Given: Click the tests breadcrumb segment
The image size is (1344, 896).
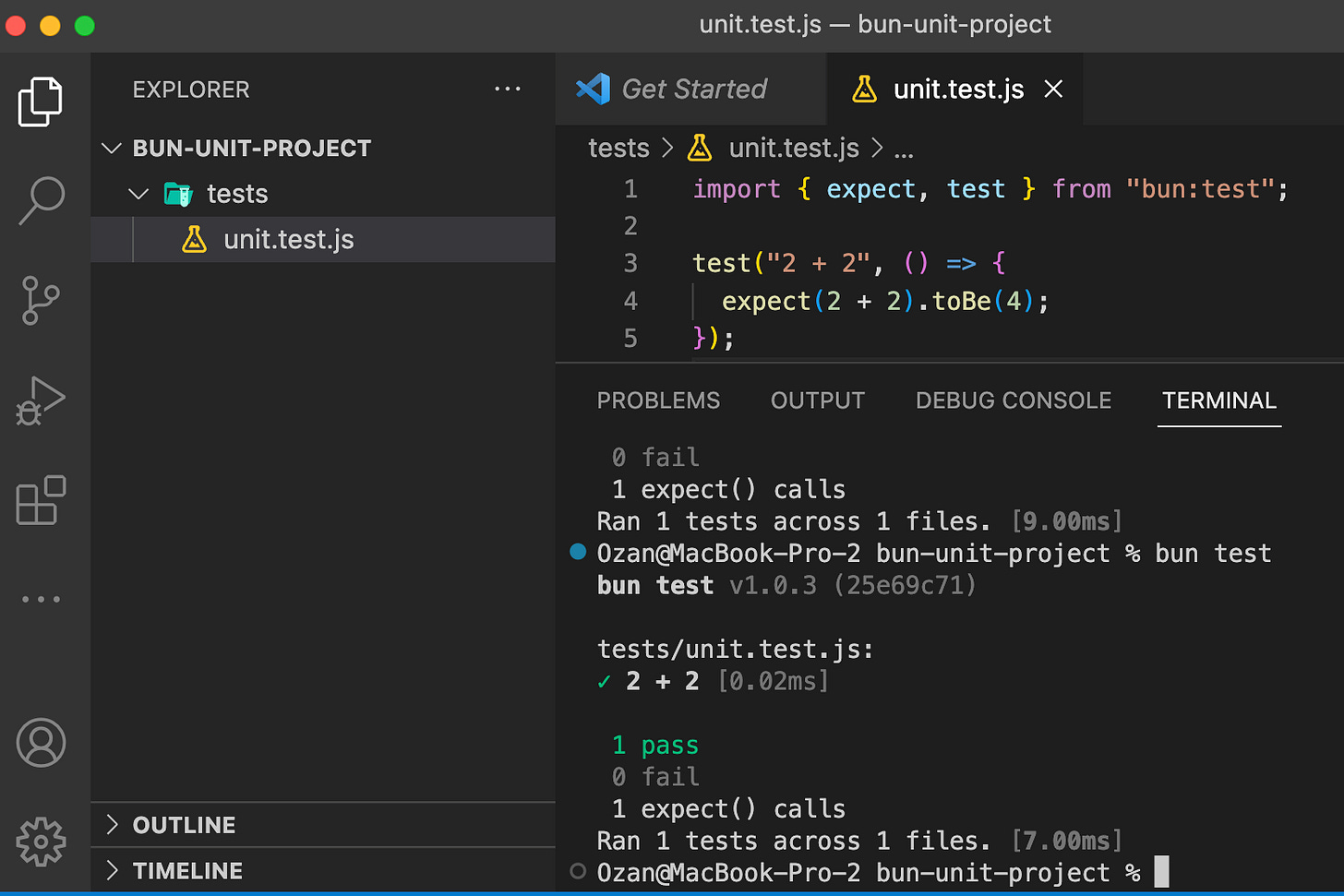Looking at the screenshot, I should 618,148.
